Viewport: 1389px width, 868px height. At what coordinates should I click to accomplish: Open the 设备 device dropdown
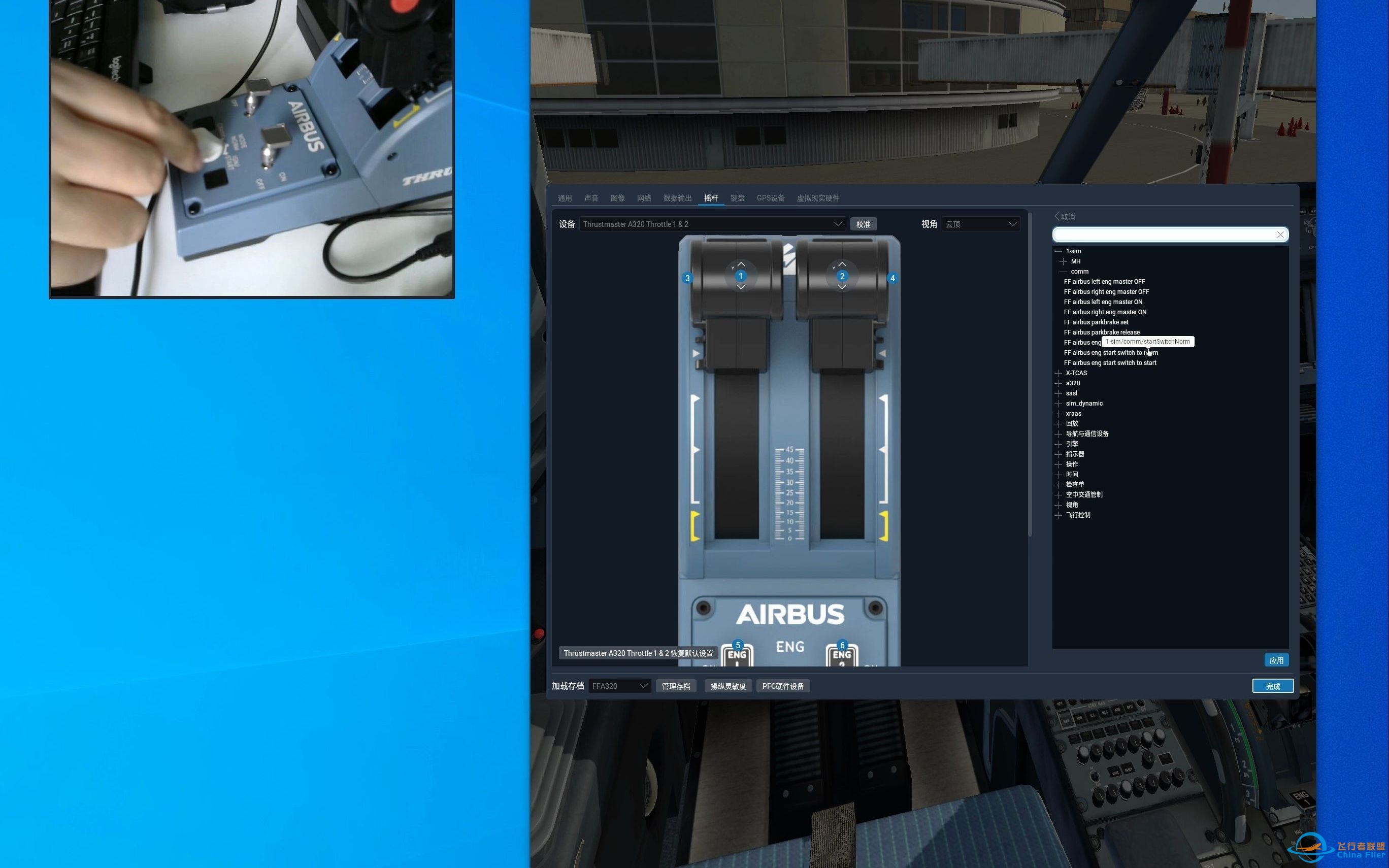pyautogui.click(x=712, y=224)
